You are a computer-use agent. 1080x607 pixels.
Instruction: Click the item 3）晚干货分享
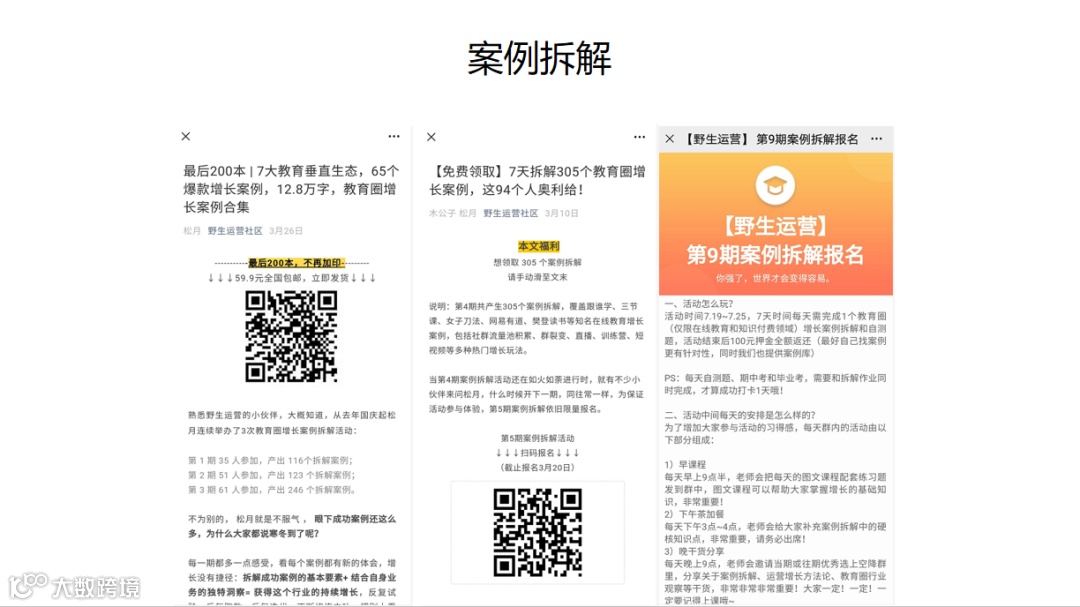(x=694, y=552)
